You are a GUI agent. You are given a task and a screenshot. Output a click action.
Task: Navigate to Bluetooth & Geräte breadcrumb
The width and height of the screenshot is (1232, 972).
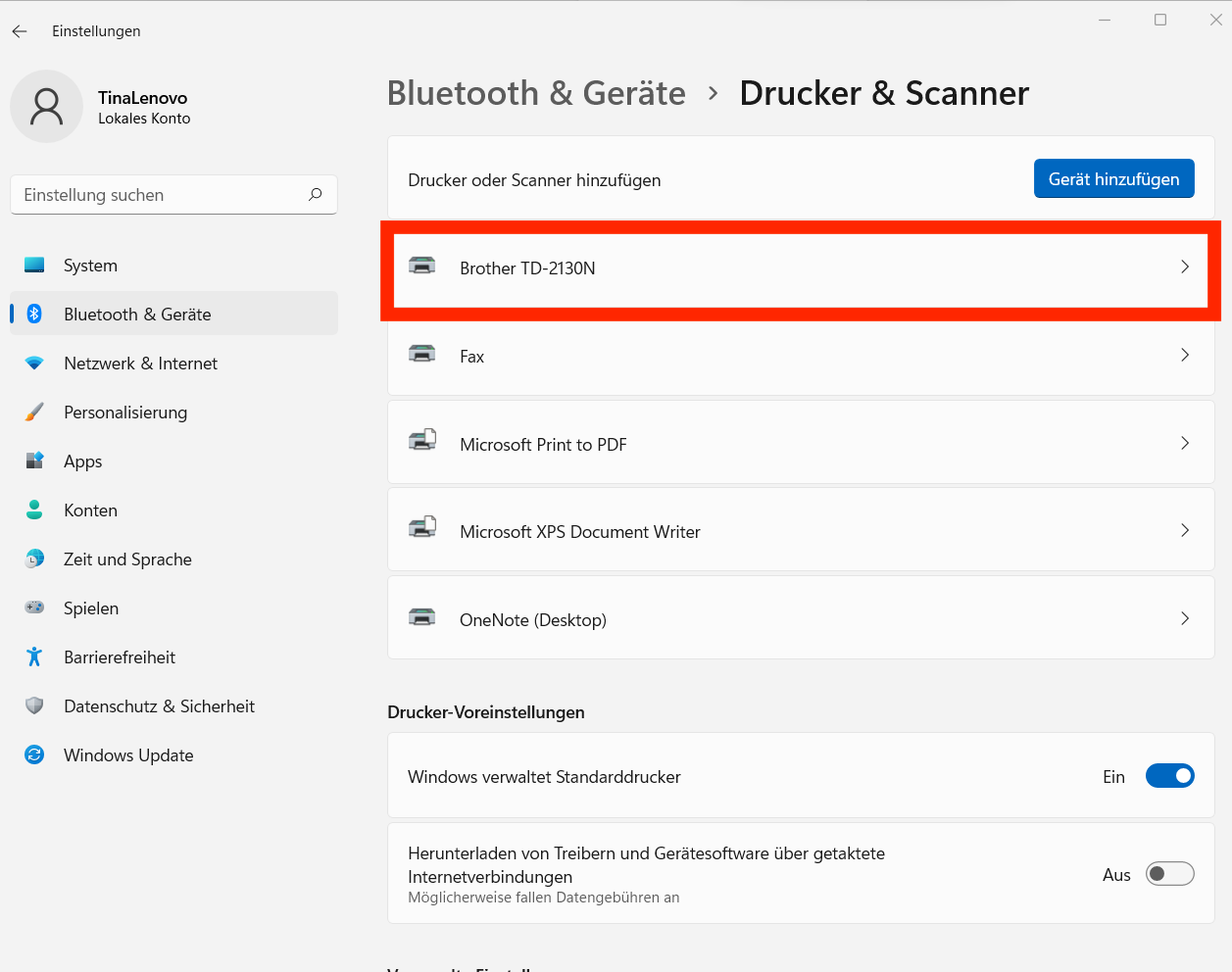coord(536,93)
